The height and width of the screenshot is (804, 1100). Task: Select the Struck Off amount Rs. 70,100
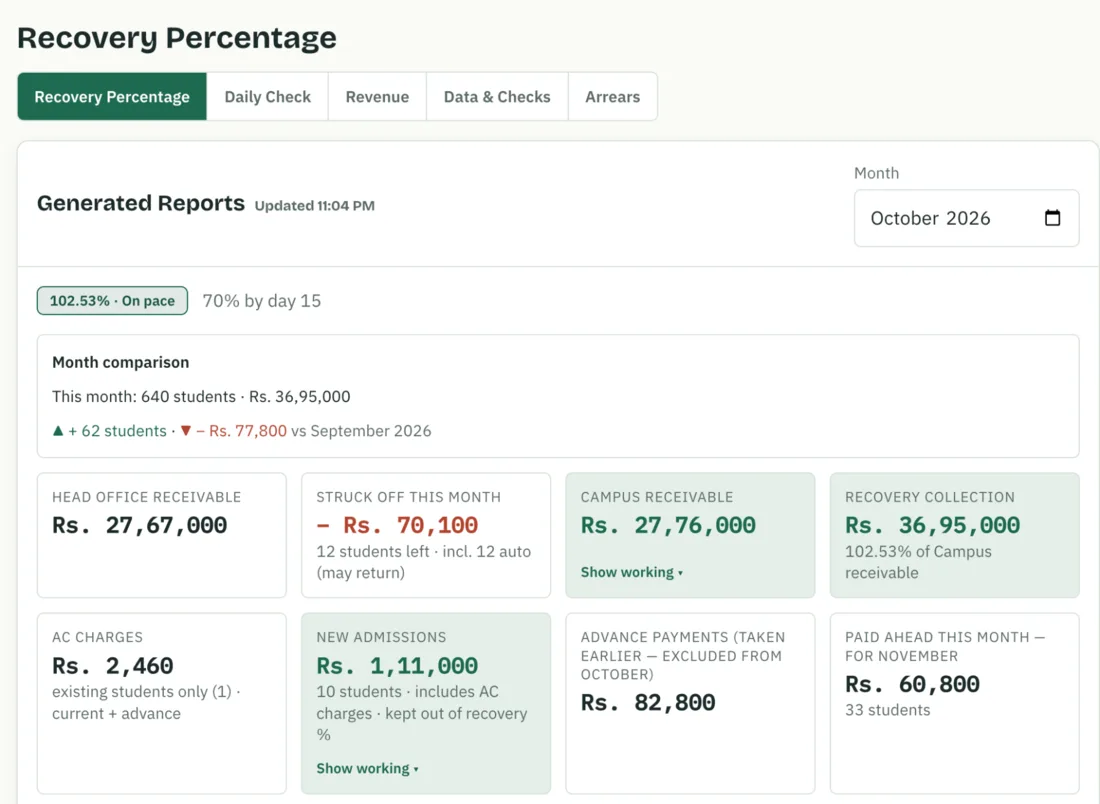tap(397, 525)
